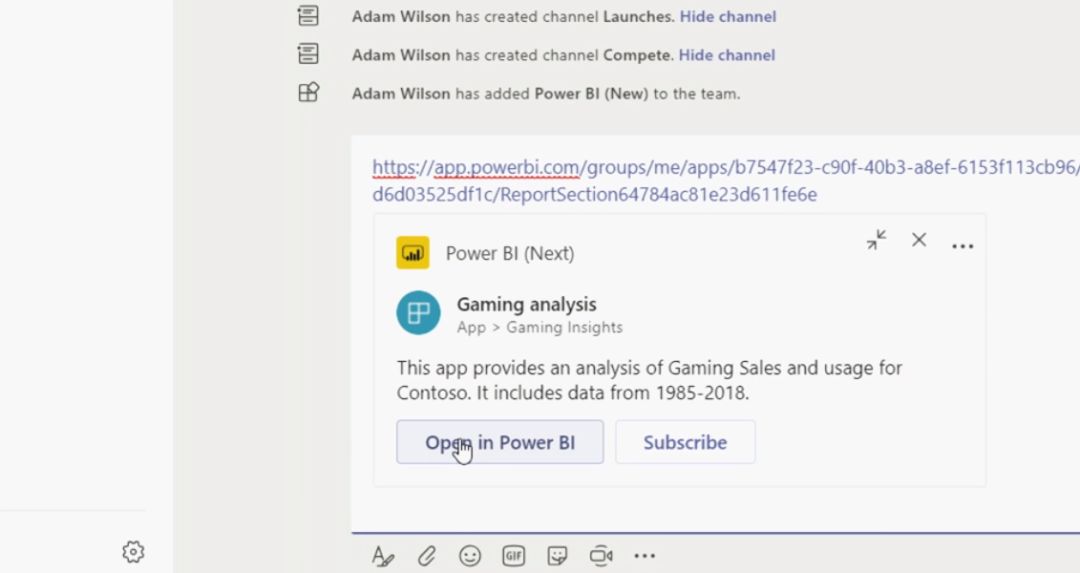
Task: Click the app added icon for Power BI
Action: [308, 92]
